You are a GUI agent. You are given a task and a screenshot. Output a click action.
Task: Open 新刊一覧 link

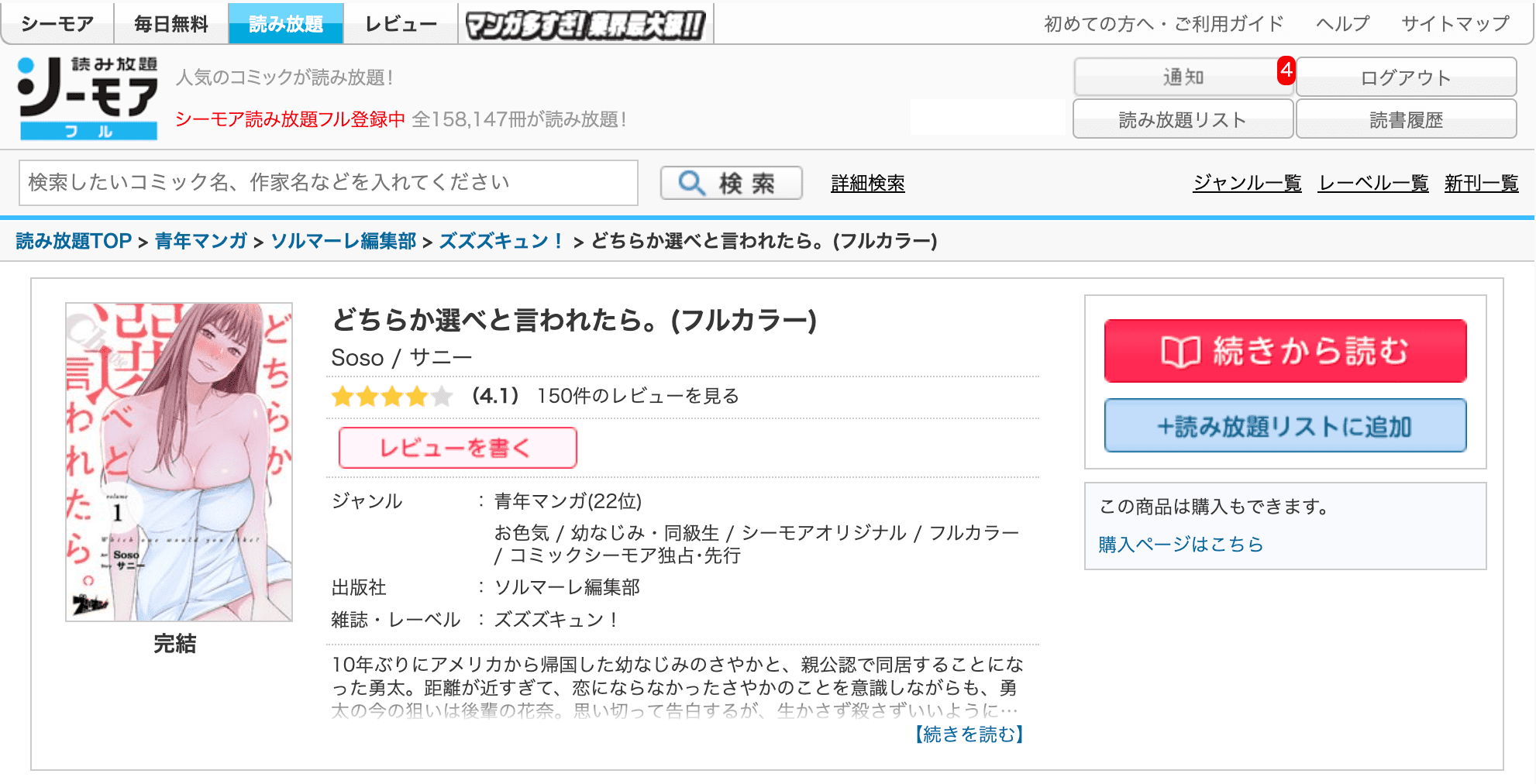[x=1481, y=184]
